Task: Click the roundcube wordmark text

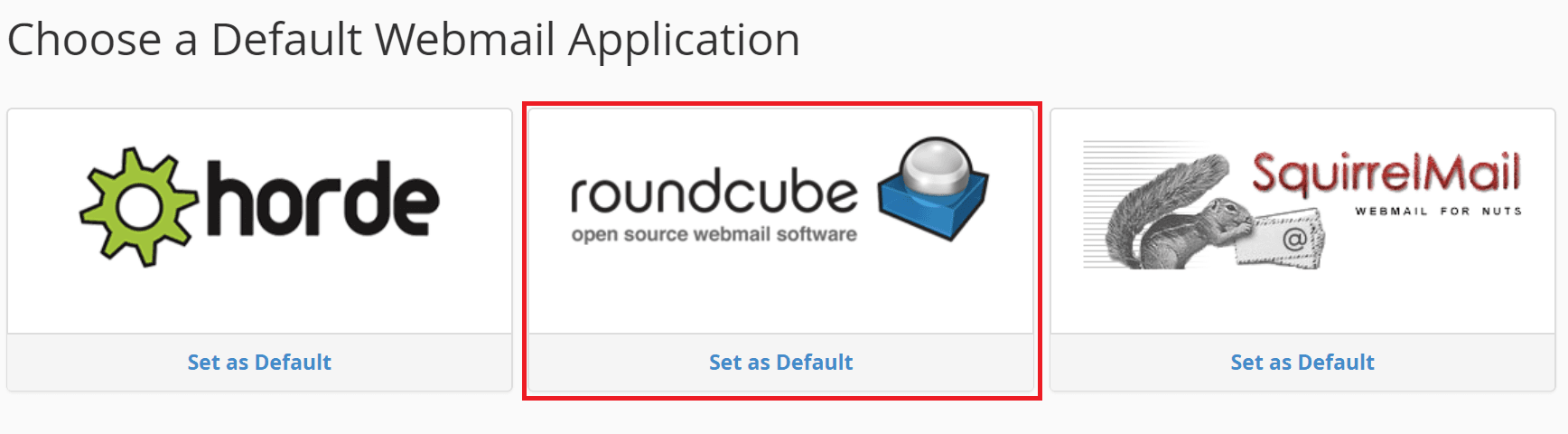Action: coord(714,191)
